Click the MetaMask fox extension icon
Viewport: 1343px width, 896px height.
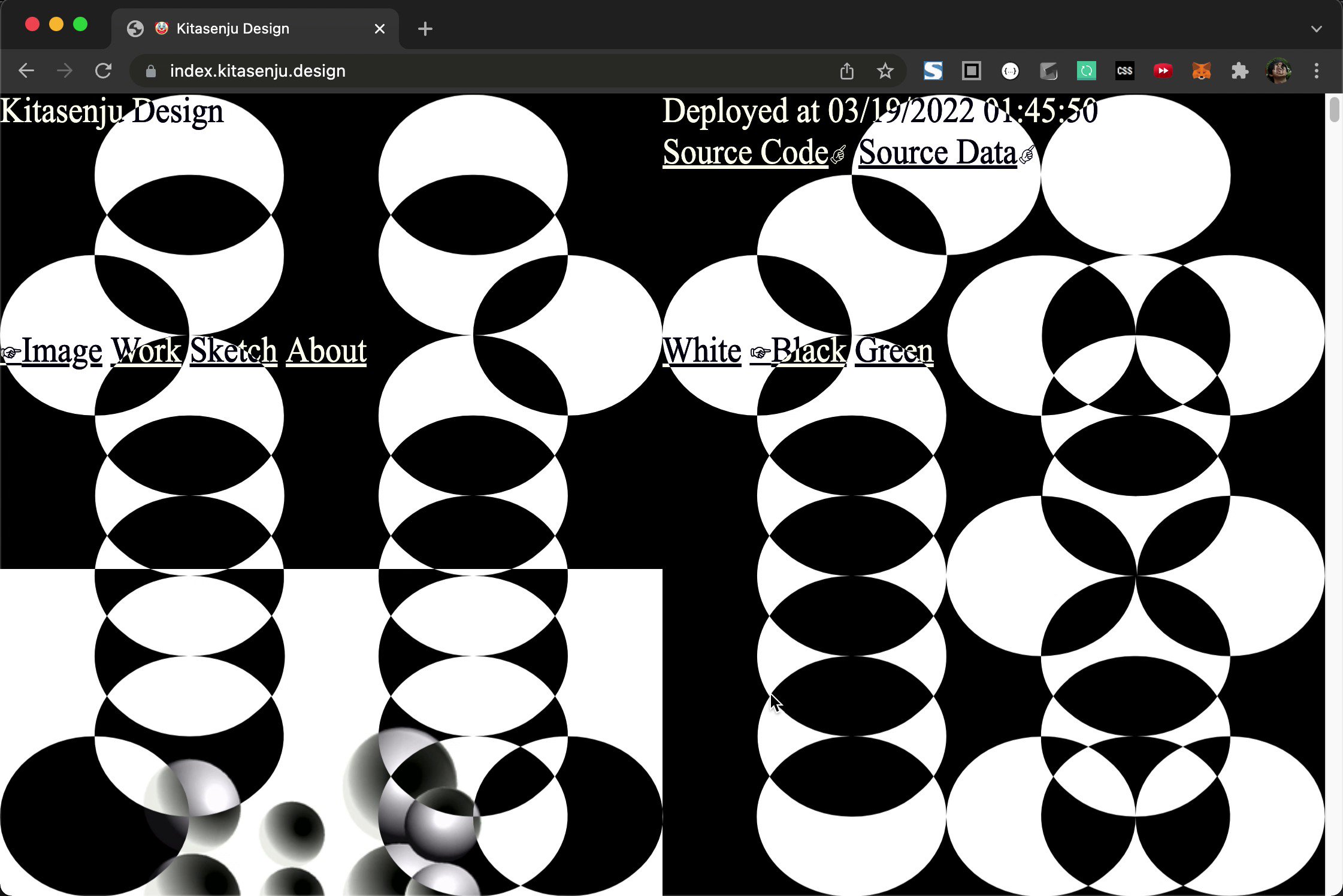(1201, 71)
